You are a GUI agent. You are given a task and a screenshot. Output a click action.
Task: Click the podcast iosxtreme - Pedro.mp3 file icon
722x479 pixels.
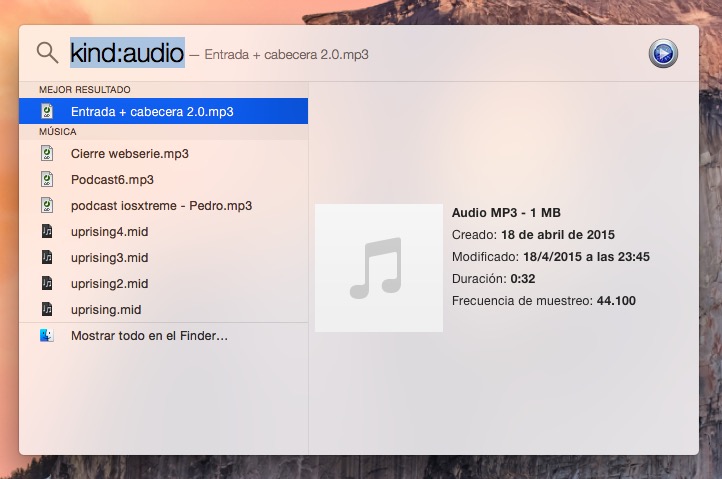click(47, 205)
